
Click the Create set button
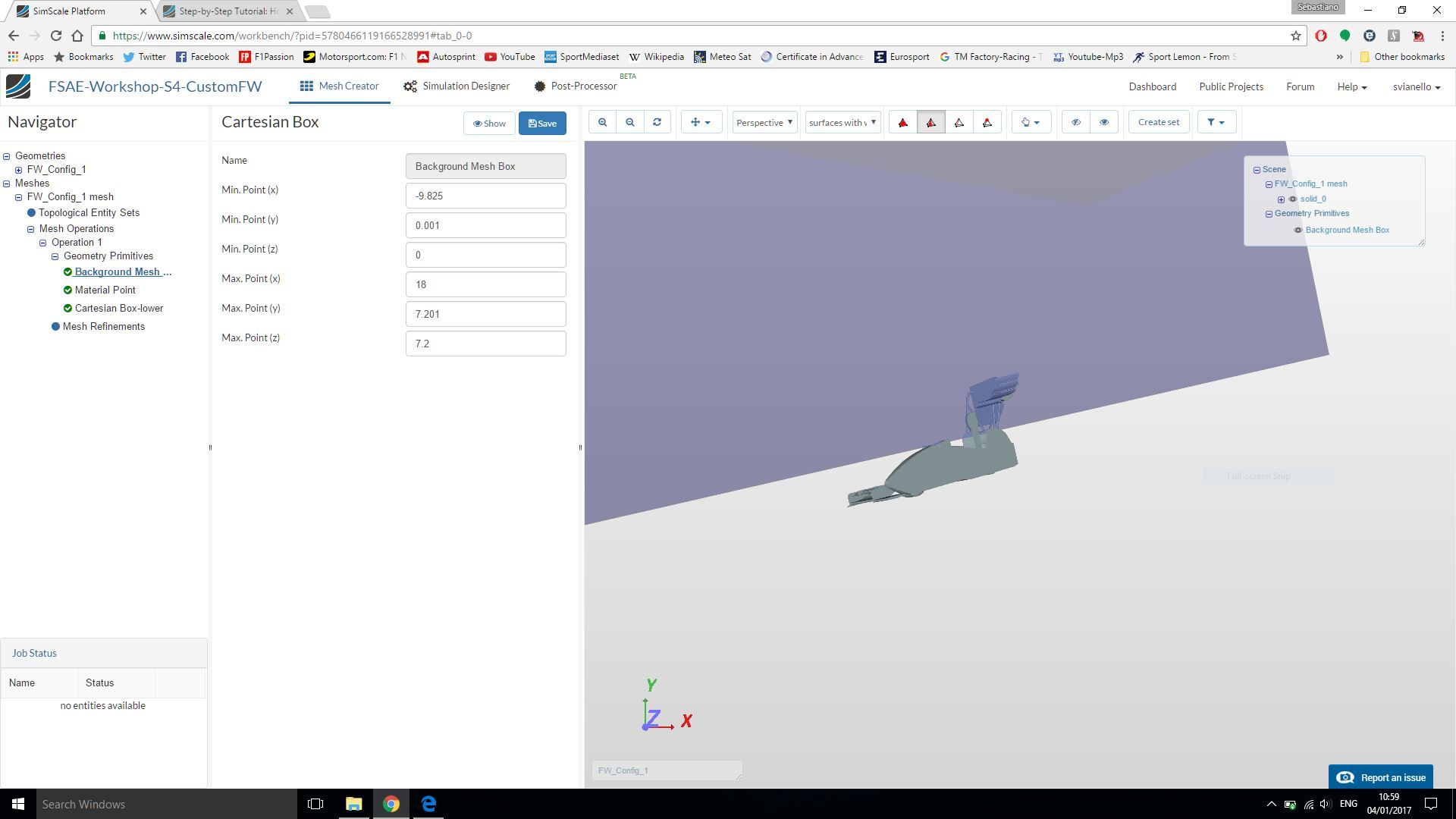(1158, 122)
